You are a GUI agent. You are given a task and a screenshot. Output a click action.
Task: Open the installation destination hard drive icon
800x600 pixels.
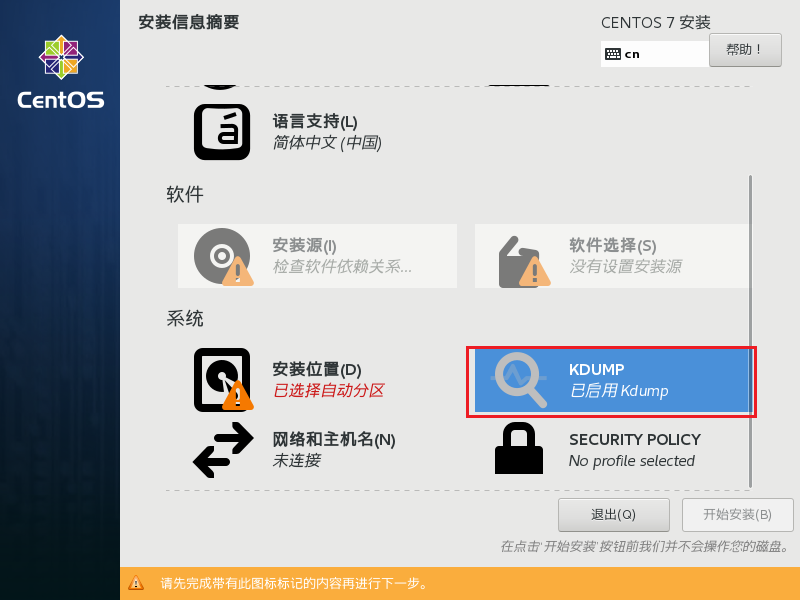point(223,380)
